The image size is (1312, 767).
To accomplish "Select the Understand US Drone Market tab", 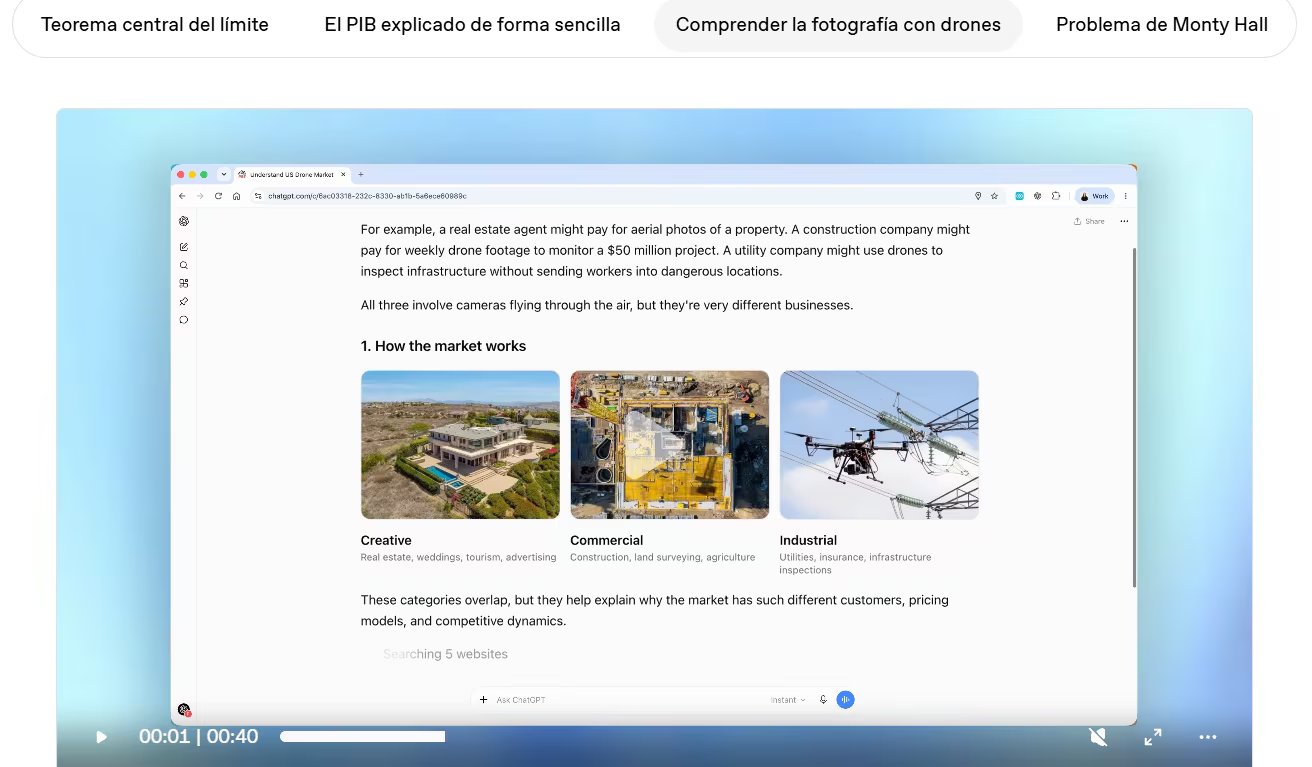I will tap(292, 174).
